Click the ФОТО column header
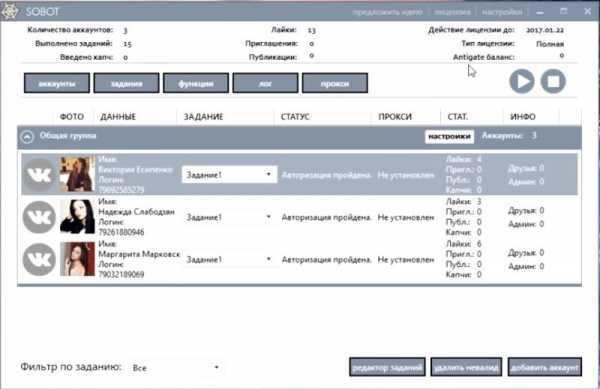 tap(72, 117)
